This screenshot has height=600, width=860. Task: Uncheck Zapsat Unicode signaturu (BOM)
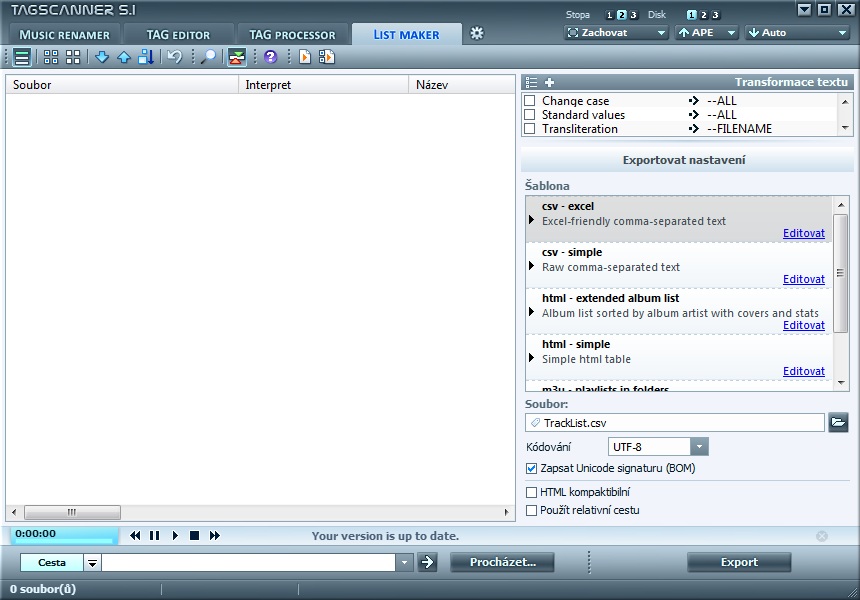532,468
